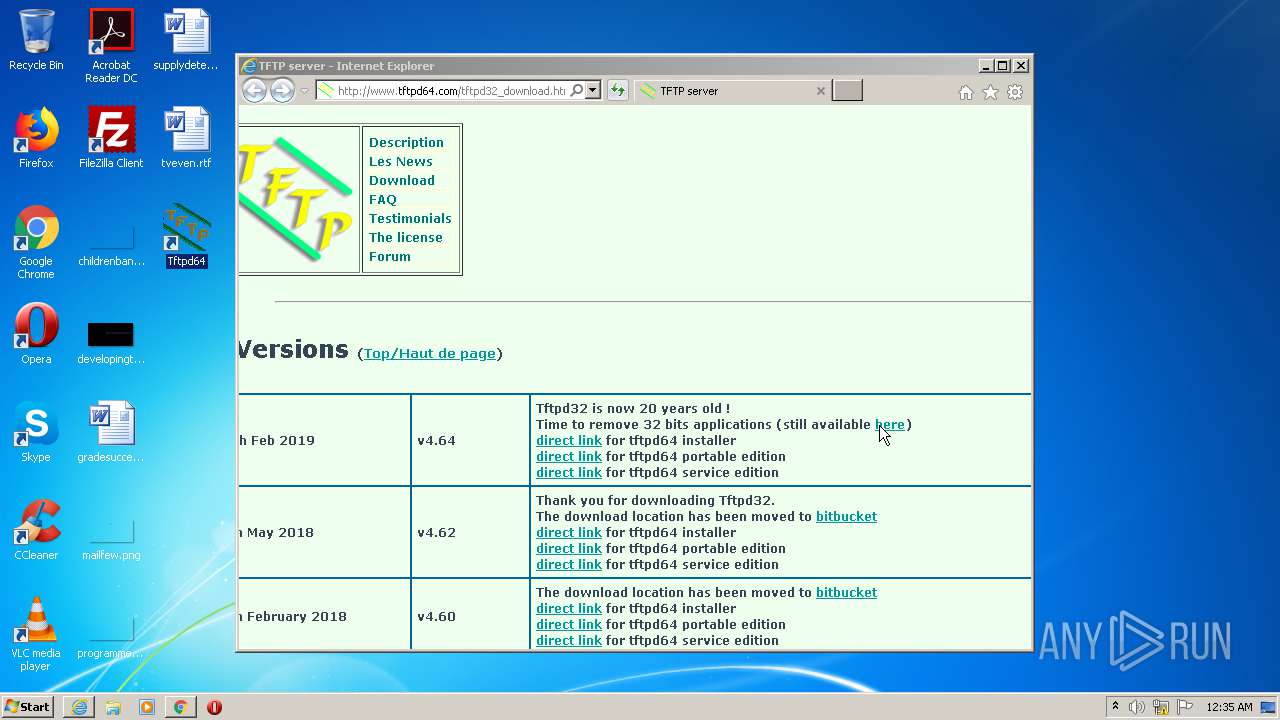Click the Top/Haut de page link

430,353
